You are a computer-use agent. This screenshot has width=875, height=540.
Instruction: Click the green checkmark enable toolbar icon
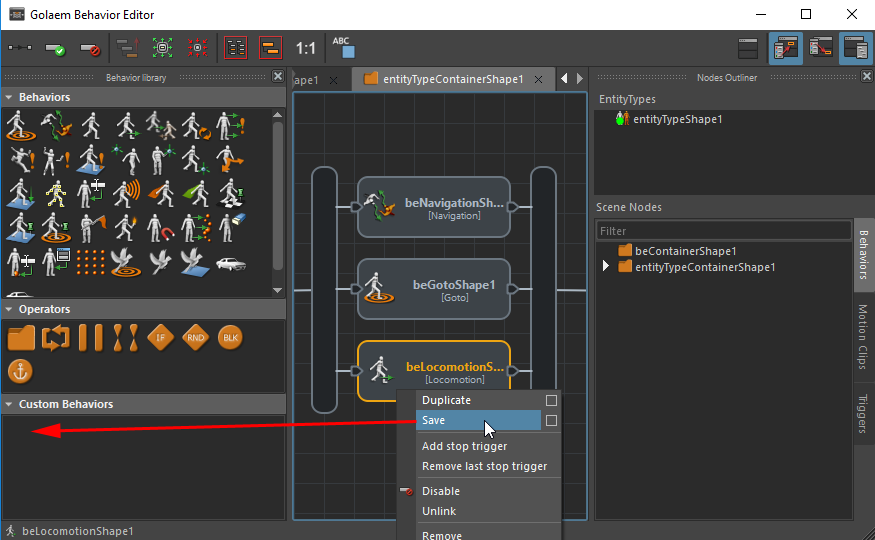55,49
